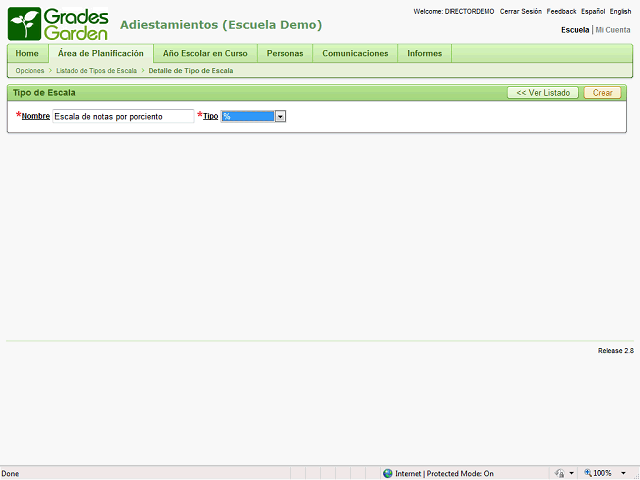Viewport: 640px width, 480px height.
Task: Open the security icon dropdown arrow
Action: [x=571, y=473]
